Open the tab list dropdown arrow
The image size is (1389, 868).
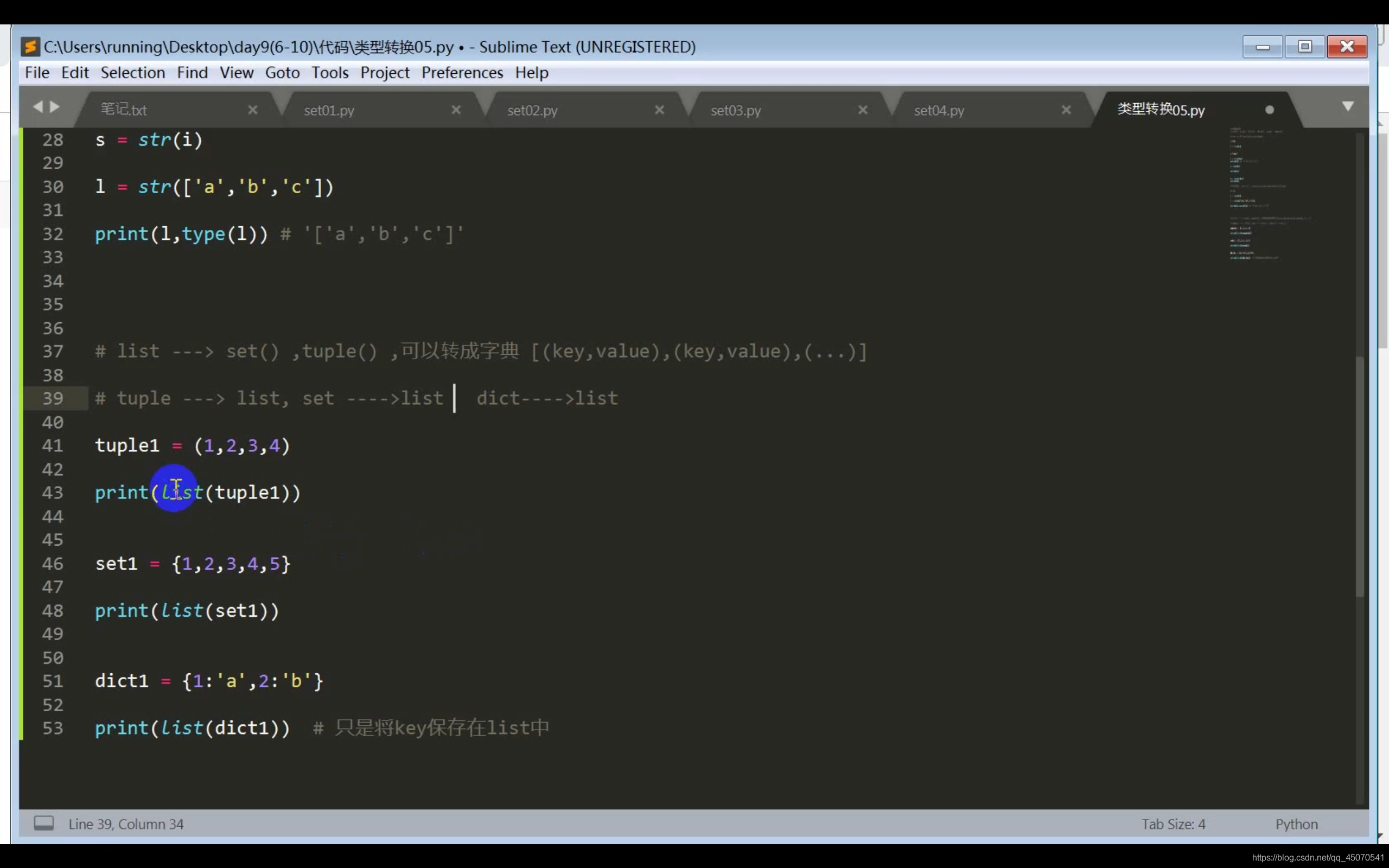coord(1348,107)
